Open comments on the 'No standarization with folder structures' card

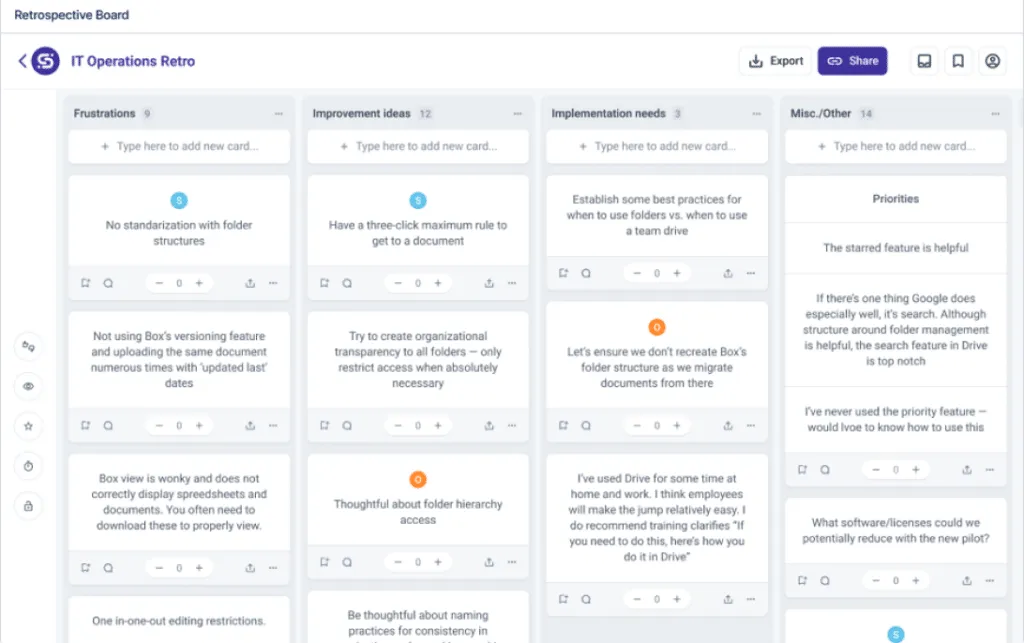click(x=108, y=283)
